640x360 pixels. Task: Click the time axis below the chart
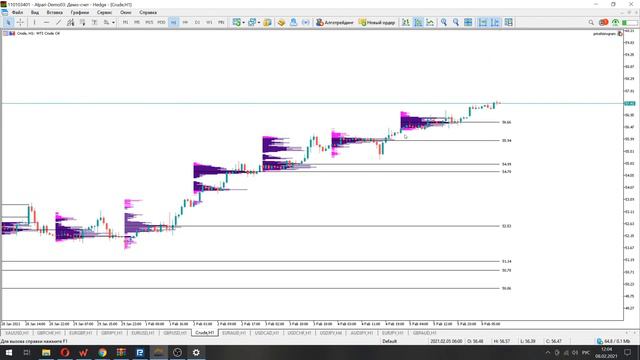click(x=312, y=324)
